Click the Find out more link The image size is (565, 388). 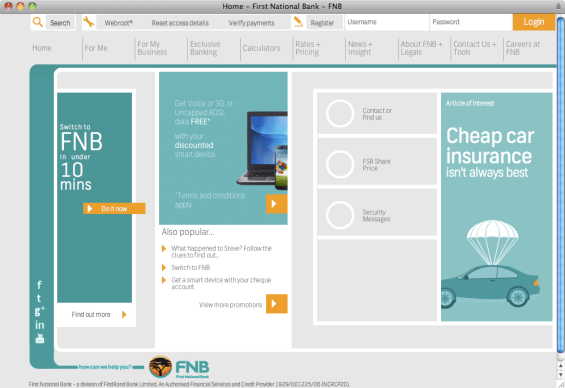click(91, 315)
